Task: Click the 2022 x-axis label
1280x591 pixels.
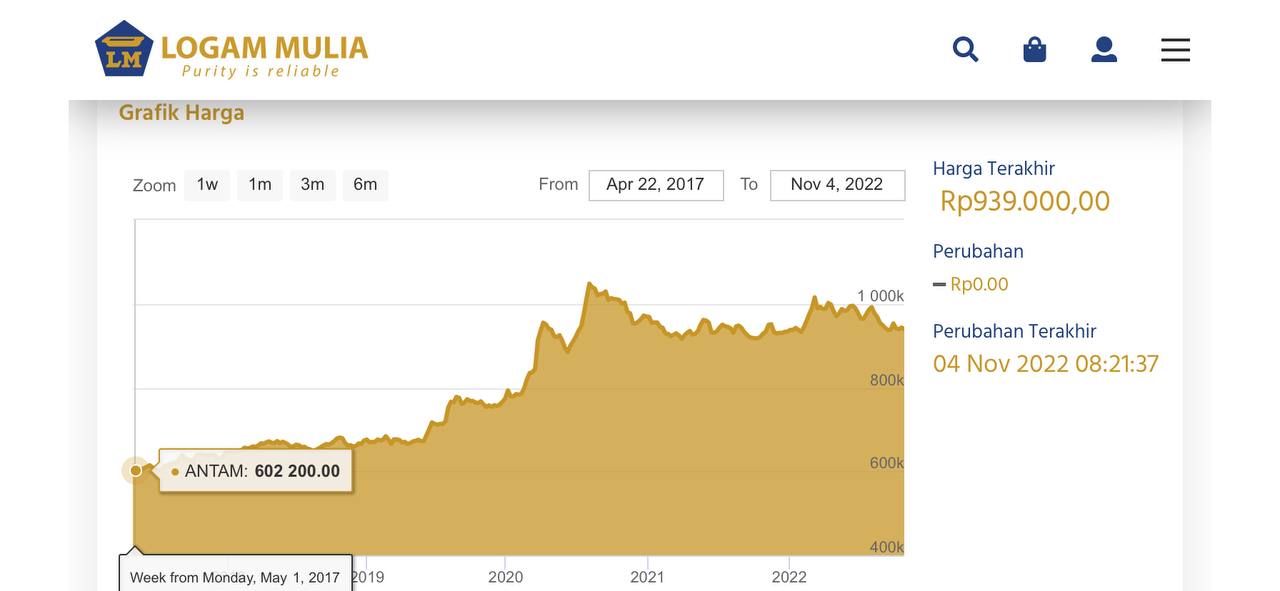Action: (x=789, y=577)
